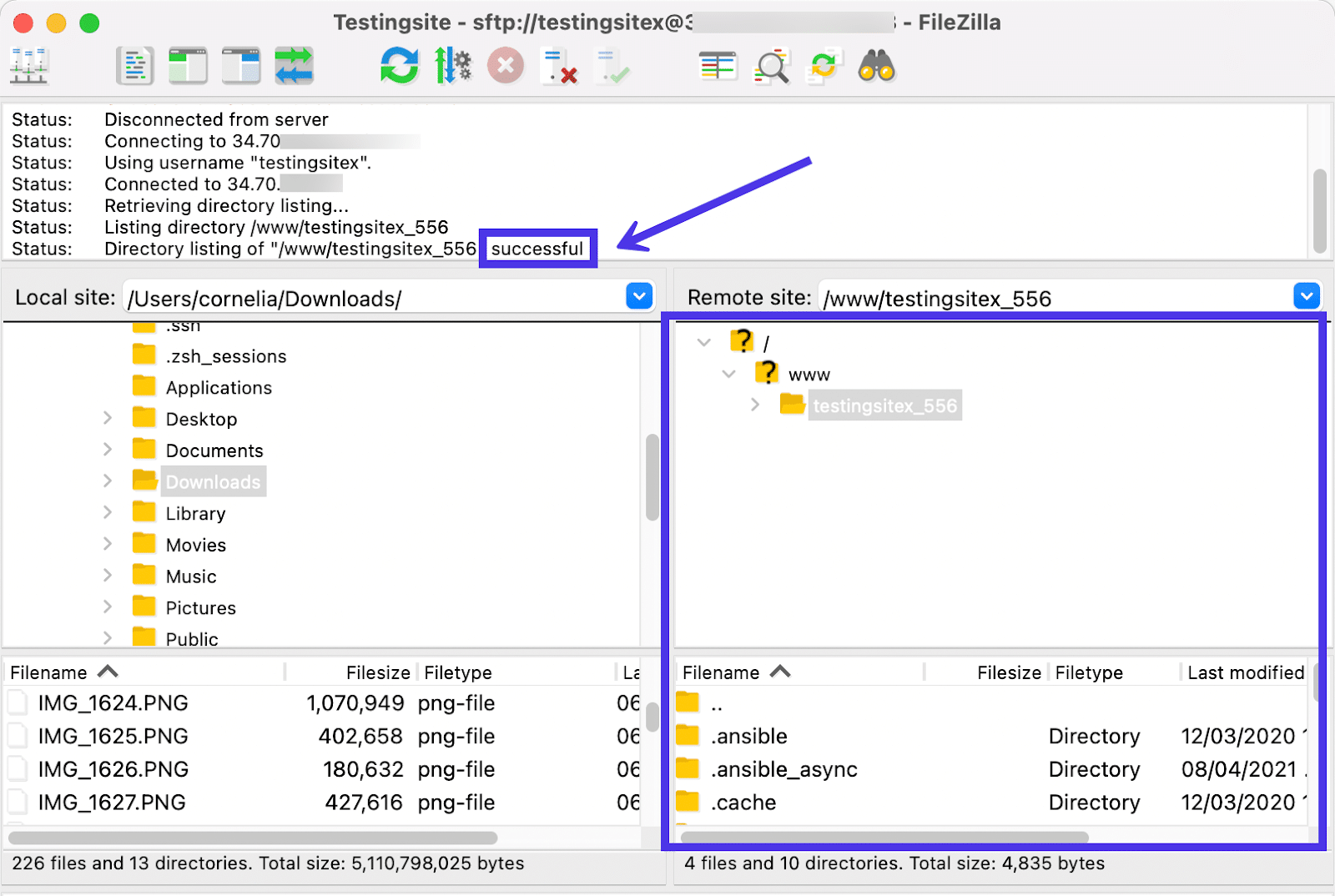Open the parent directory via .. entry
Viewport: 1335px width, 896px height.
[x=715, y=703]
